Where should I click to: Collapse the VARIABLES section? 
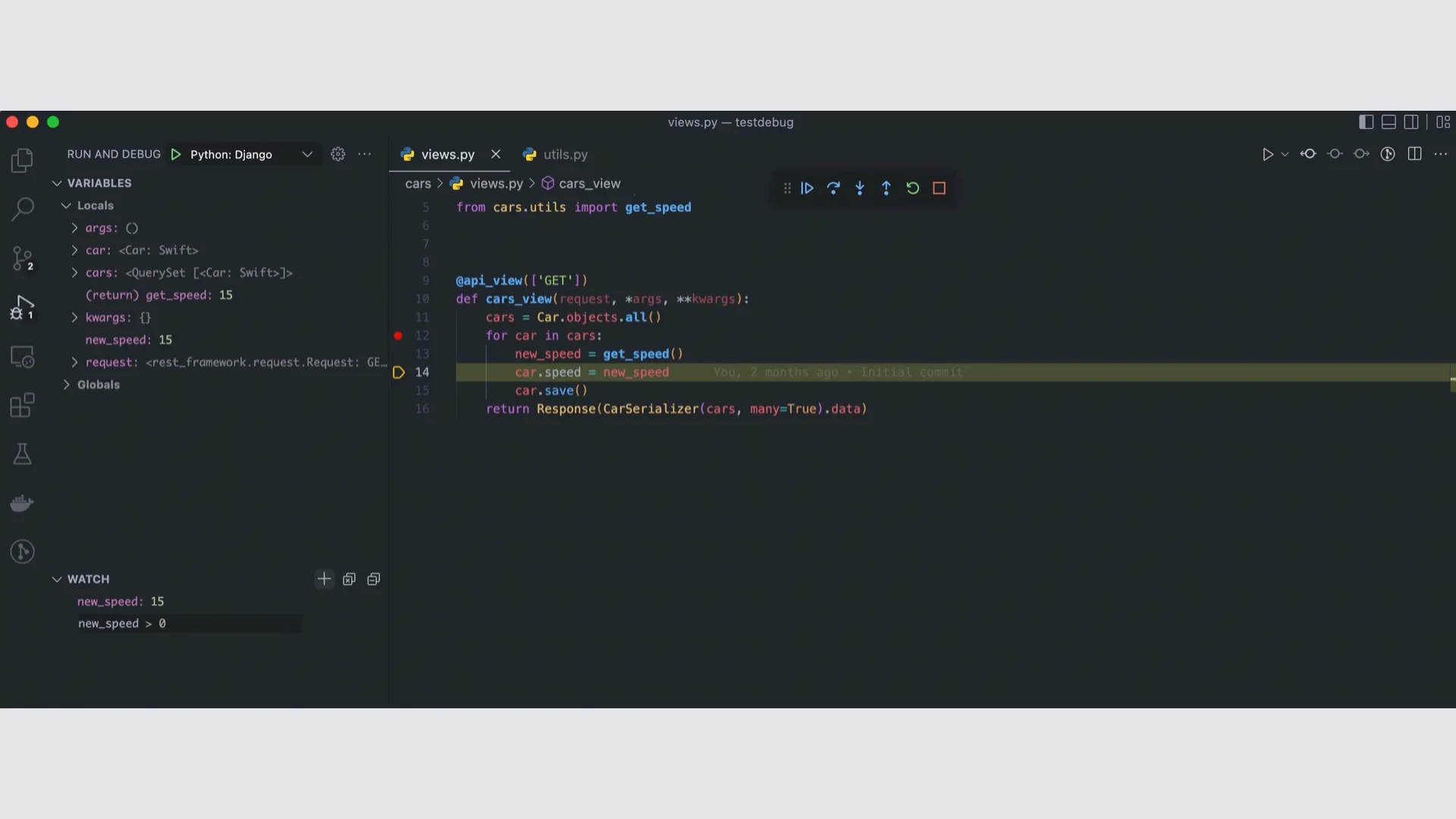pos(57,184)
